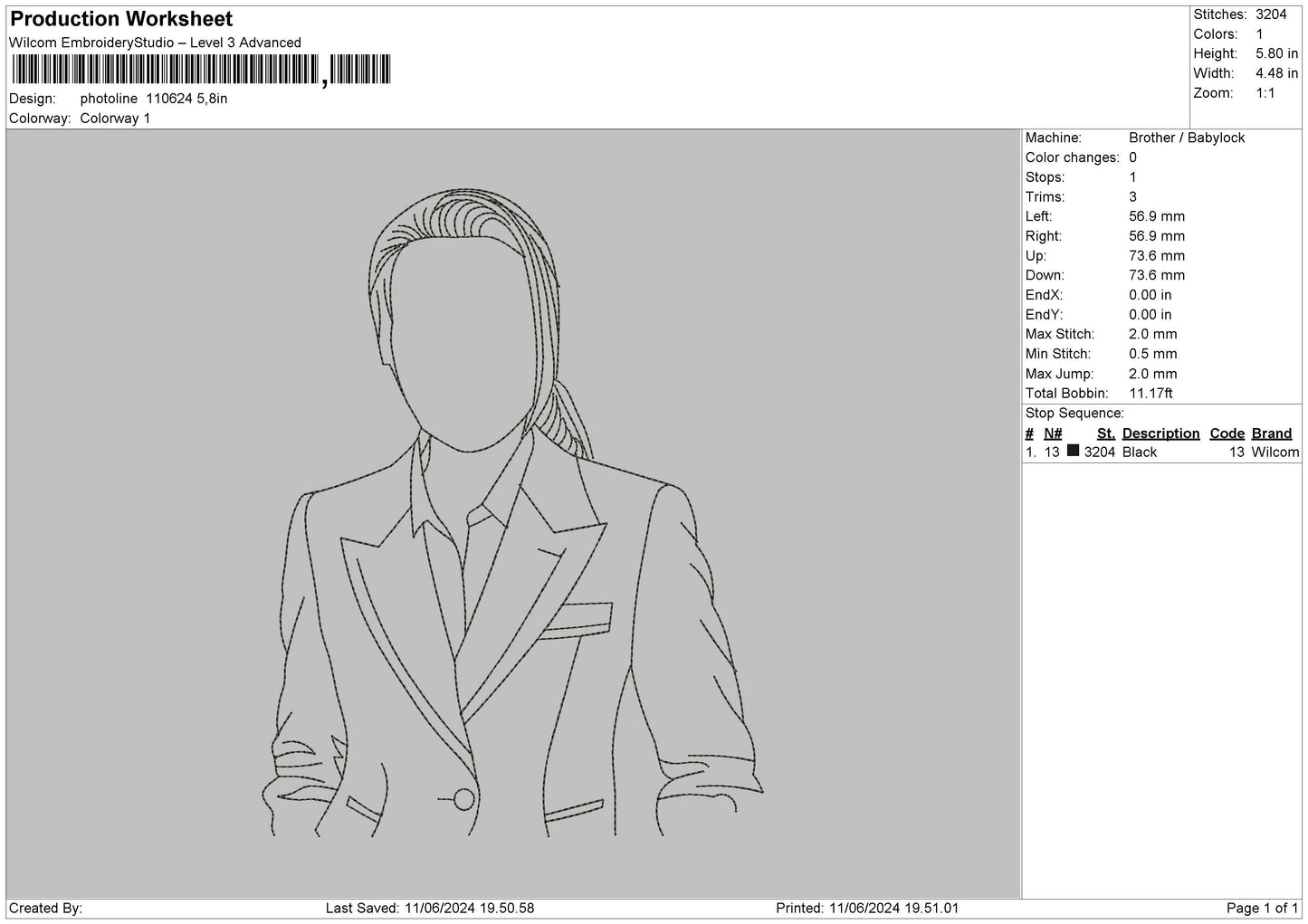
Task: Click the Created By label
Action: 46,909
